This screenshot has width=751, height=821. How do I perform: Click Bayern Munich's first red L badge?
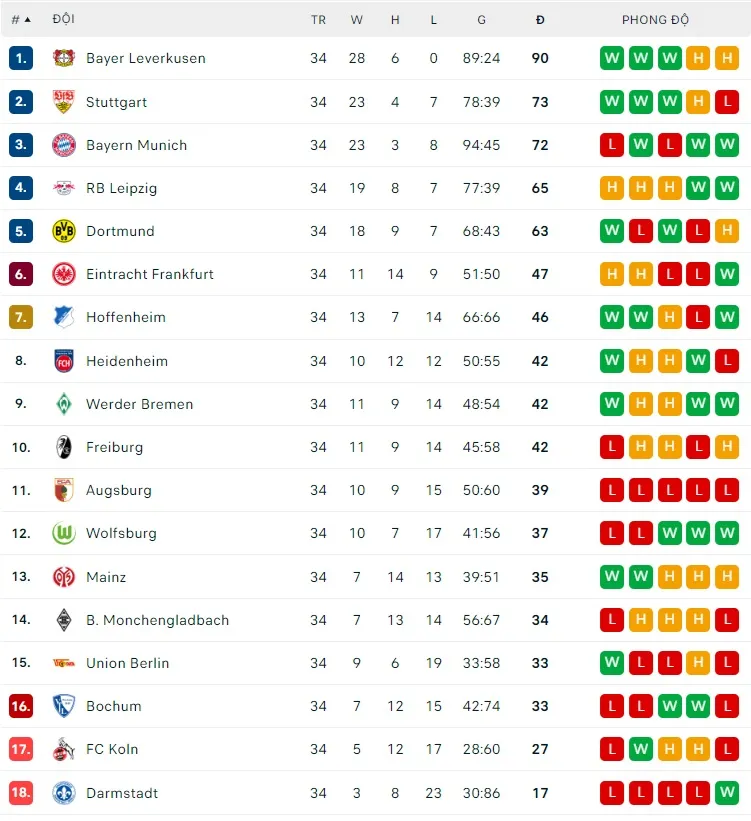point(611,145)
